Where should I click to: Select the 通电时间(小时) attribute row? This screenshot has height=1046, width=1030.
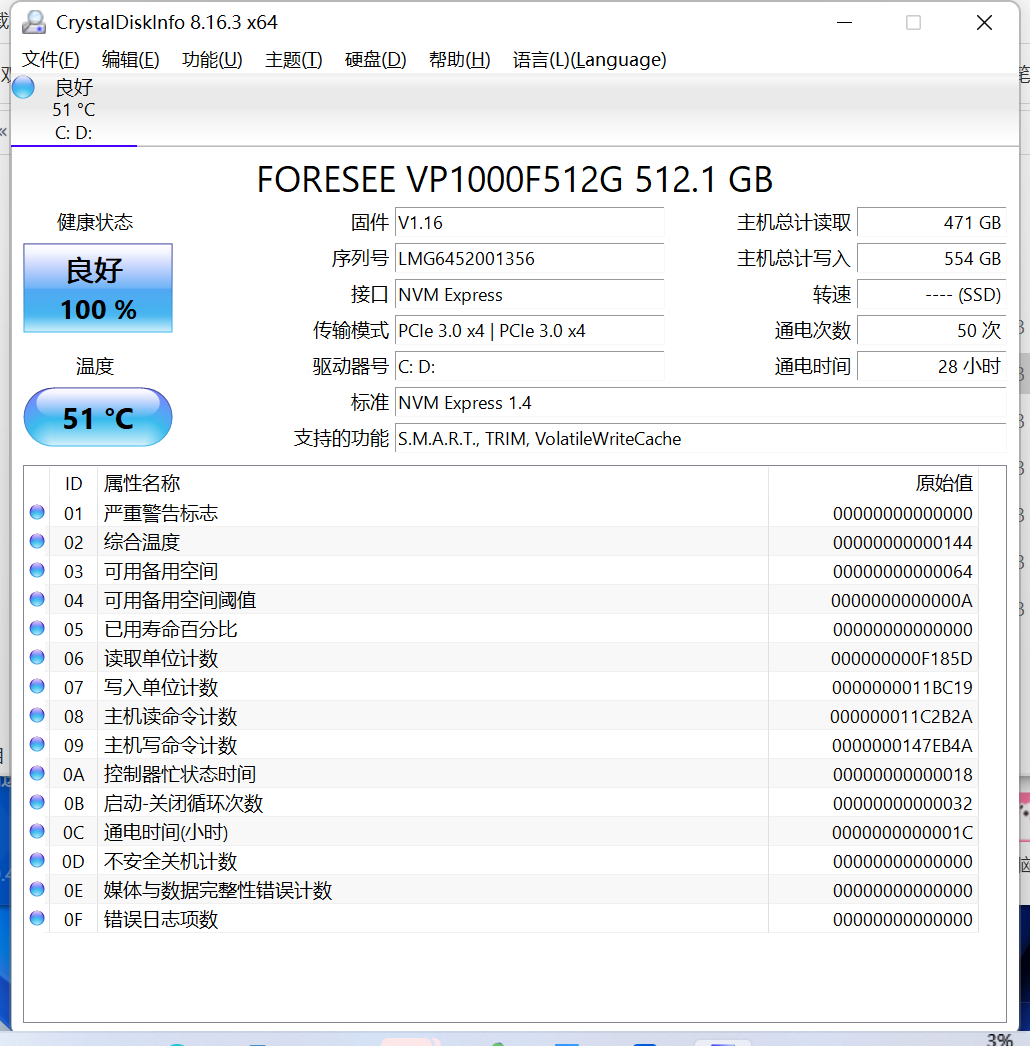[x=400, y=832]
